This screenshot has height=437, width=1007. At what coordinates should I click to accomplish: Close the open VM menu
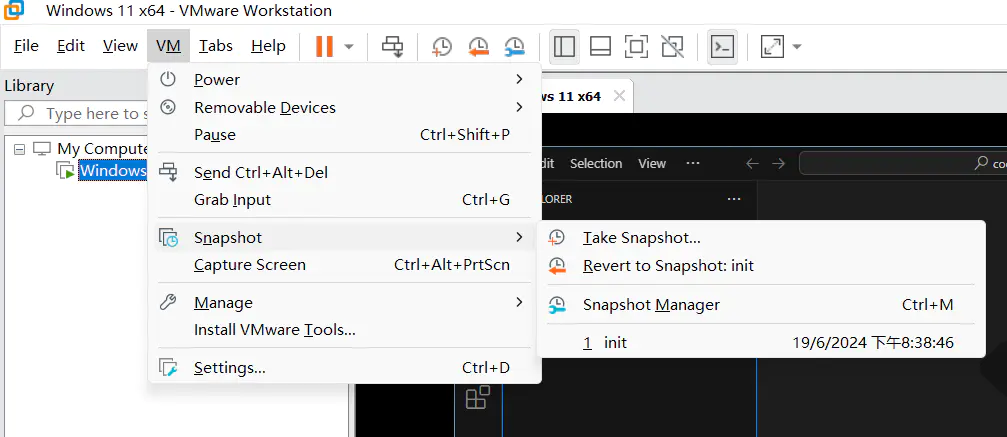pyautogui.click(x=168, y=46)
